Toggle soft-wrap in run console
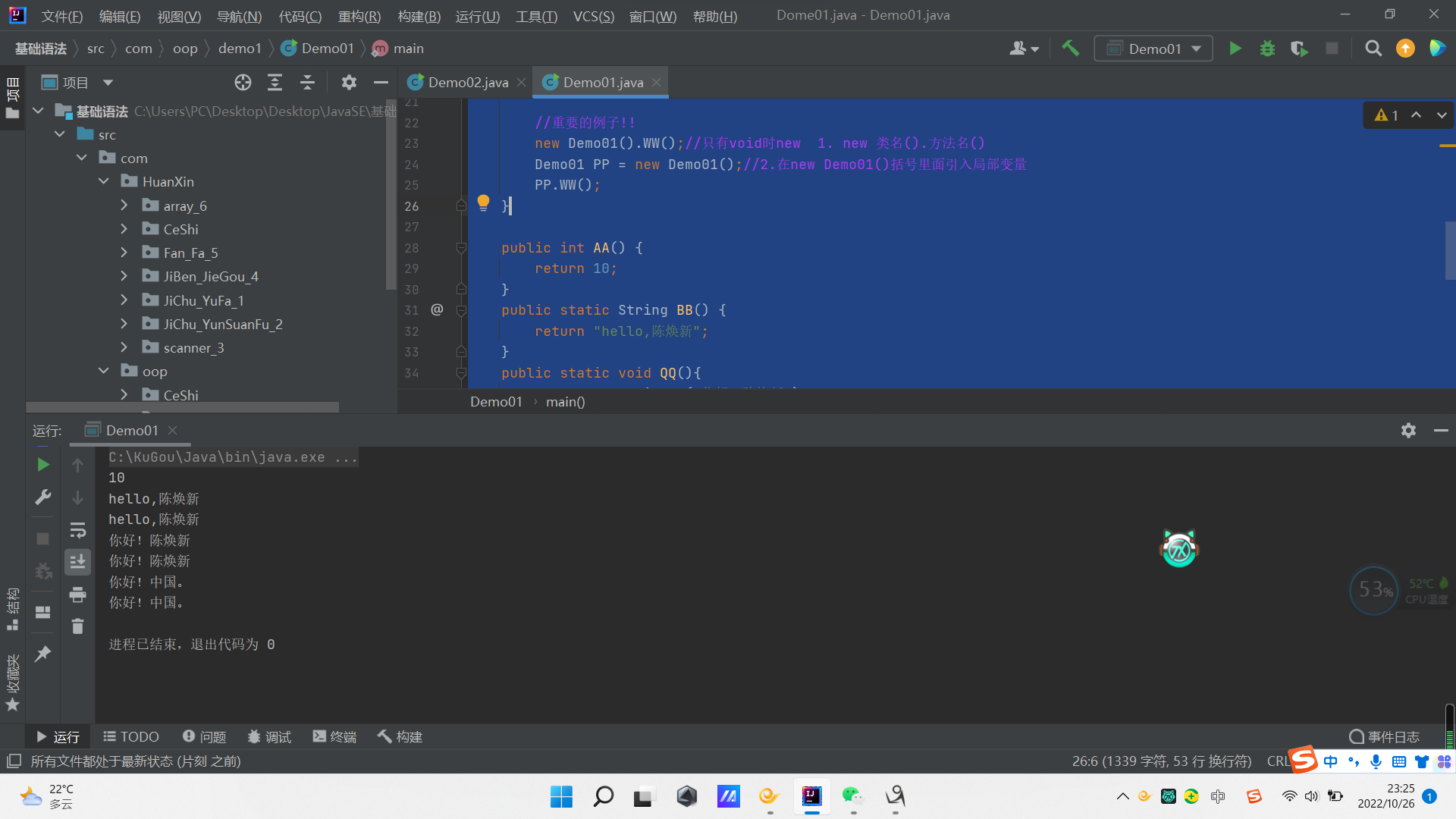Screen dimensions: 1456x819 point(77,530)
